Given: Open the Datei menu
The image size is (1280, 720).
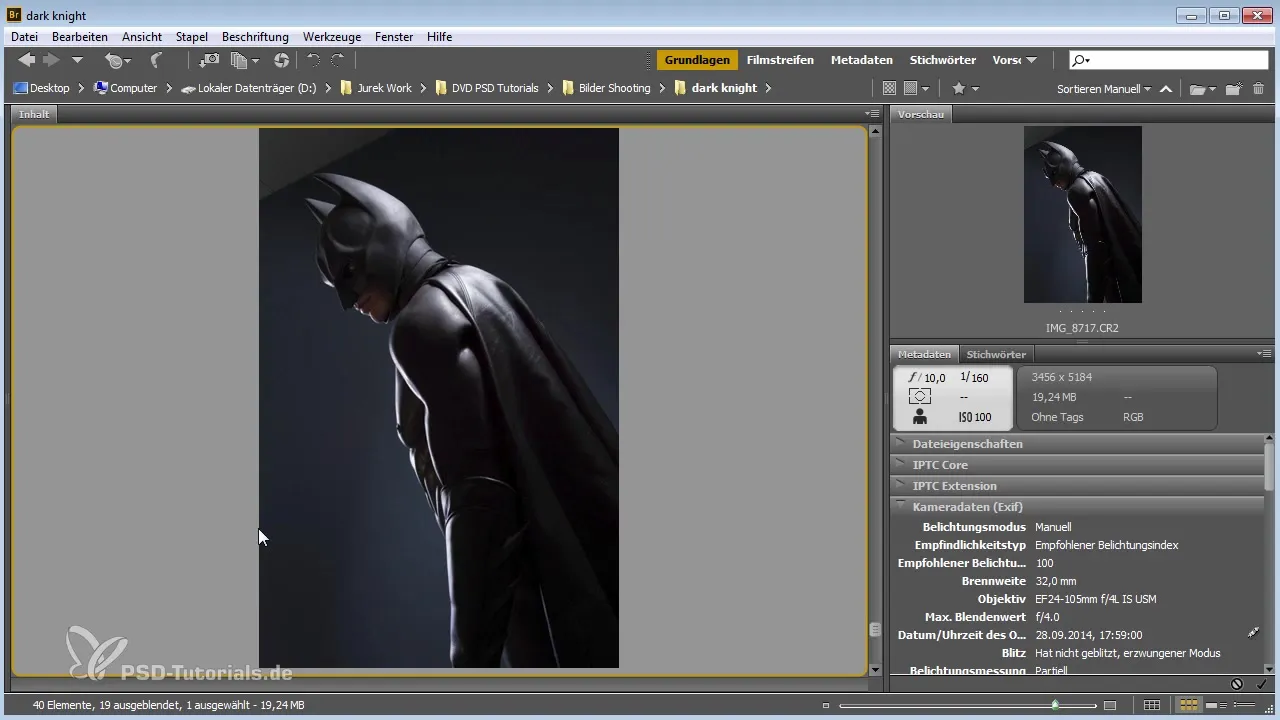Looking at the screenshot, I should [x=24, y=37].
